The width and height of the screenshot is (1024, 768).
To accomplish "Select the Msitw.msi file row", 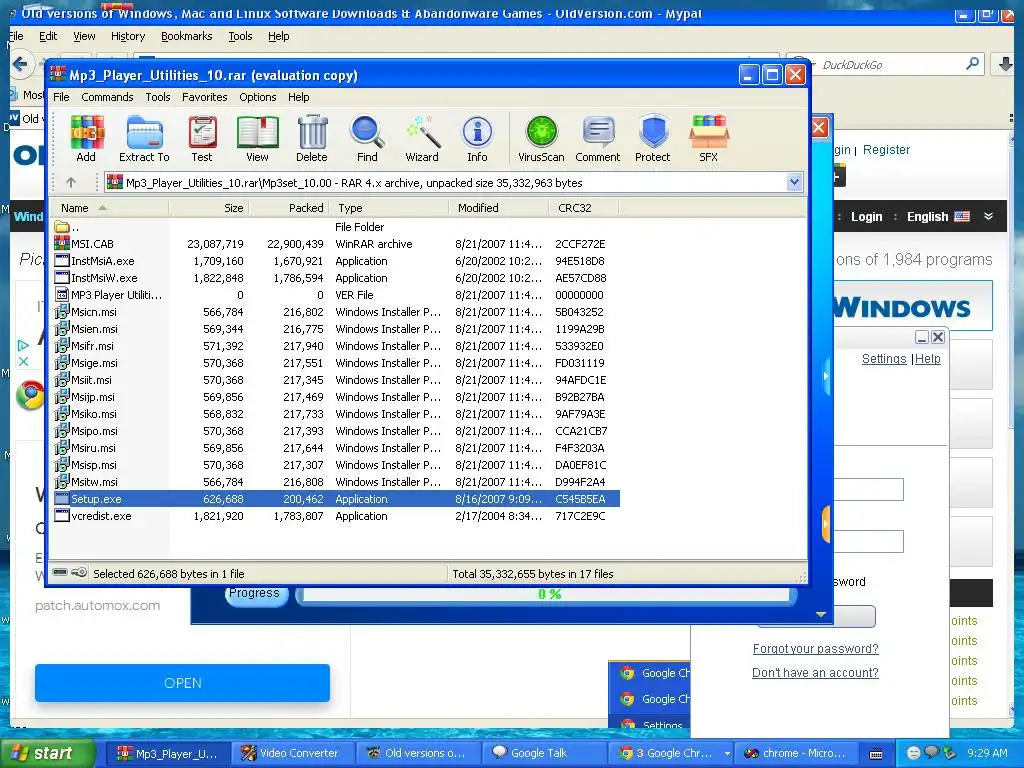I will click(336, 481).
